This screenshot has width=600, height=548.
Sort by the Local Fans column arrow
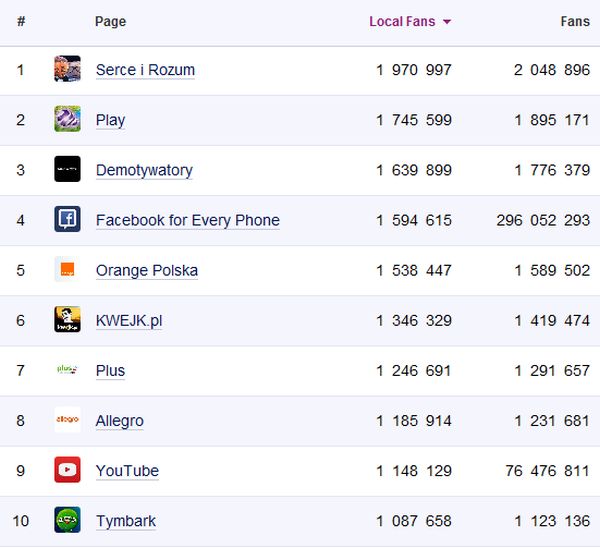click(446, 21)
